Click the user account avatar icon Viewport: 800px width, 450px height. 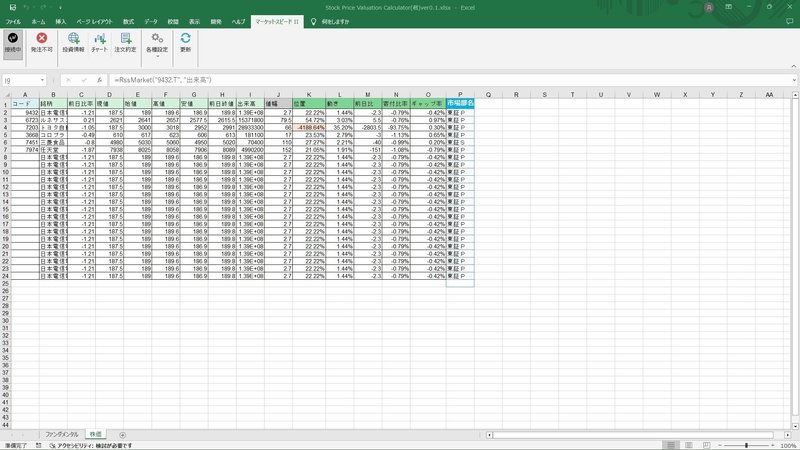[x=709, y=8]
